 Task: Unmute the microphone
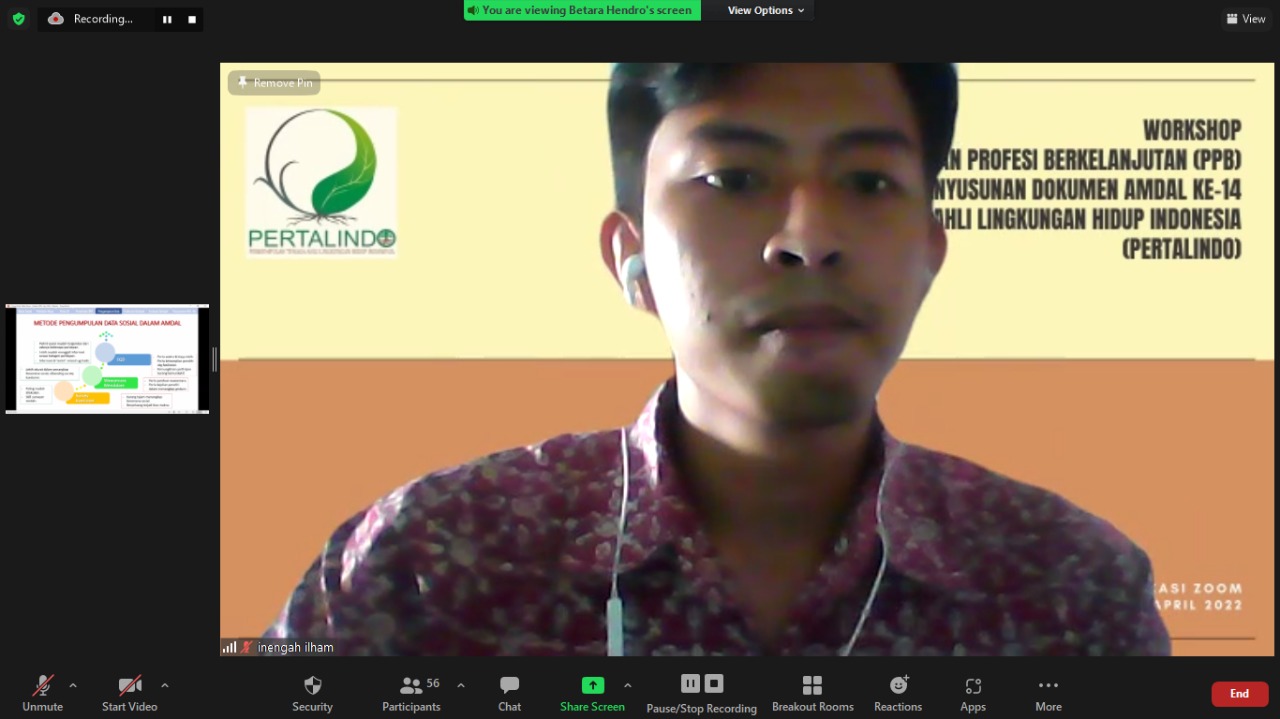coord(42,693)
